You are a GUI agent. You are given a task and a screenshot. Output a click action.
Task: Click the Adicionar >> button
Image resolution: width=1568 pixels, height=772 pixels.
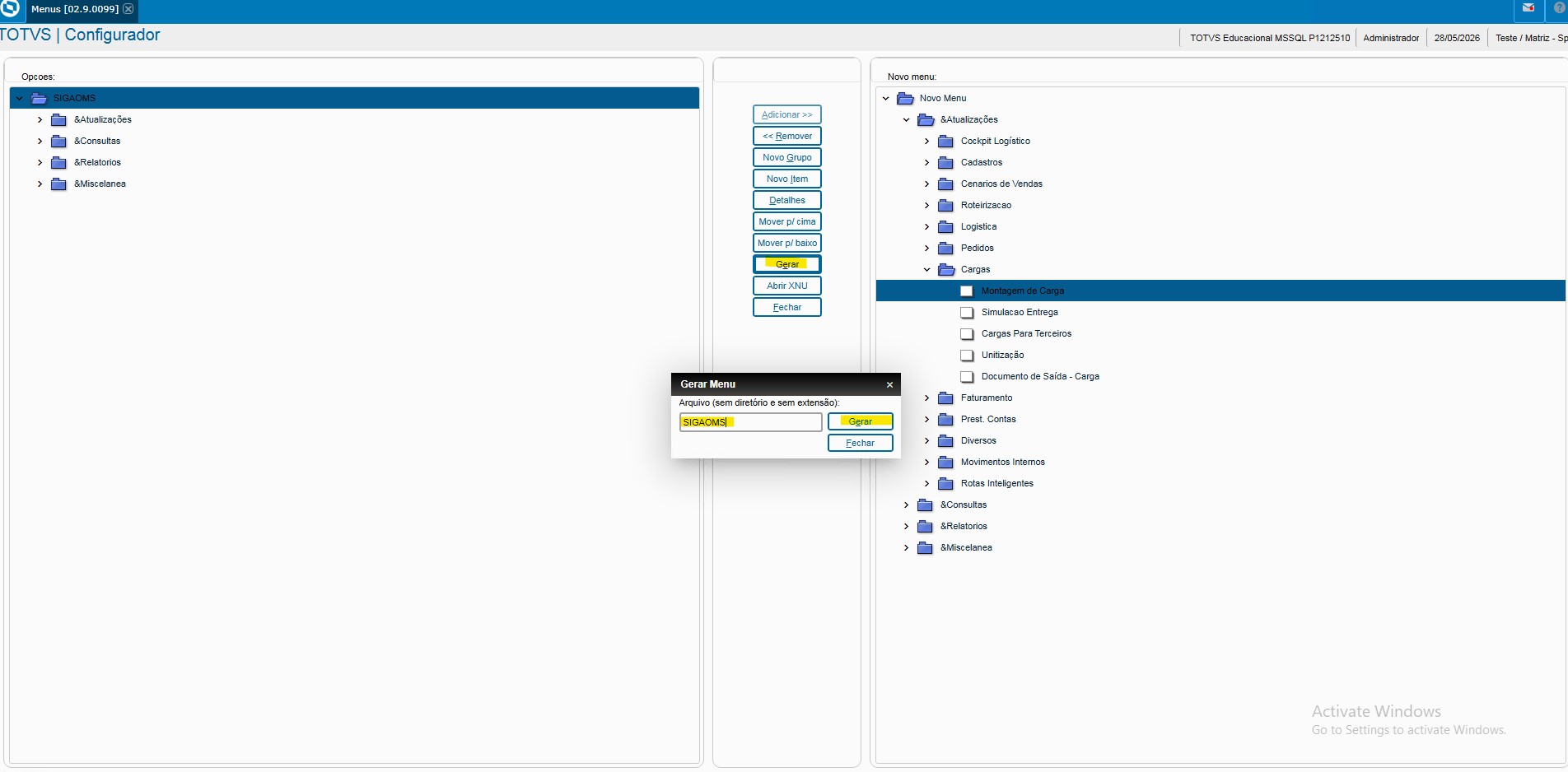click(787, 114)
